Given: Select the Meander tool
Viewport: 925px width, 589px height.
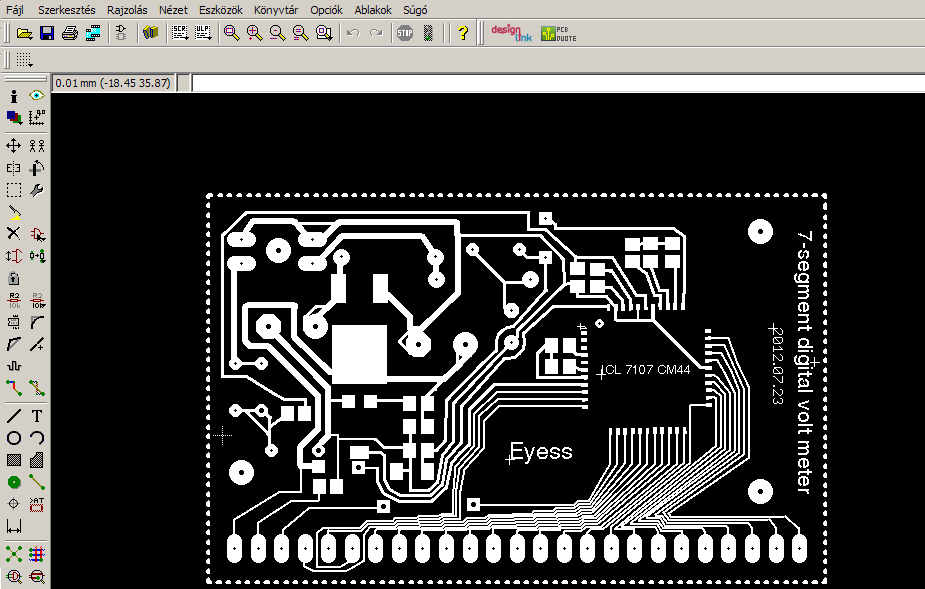Looking at the screenshot, I should click(x=14, y=366).
